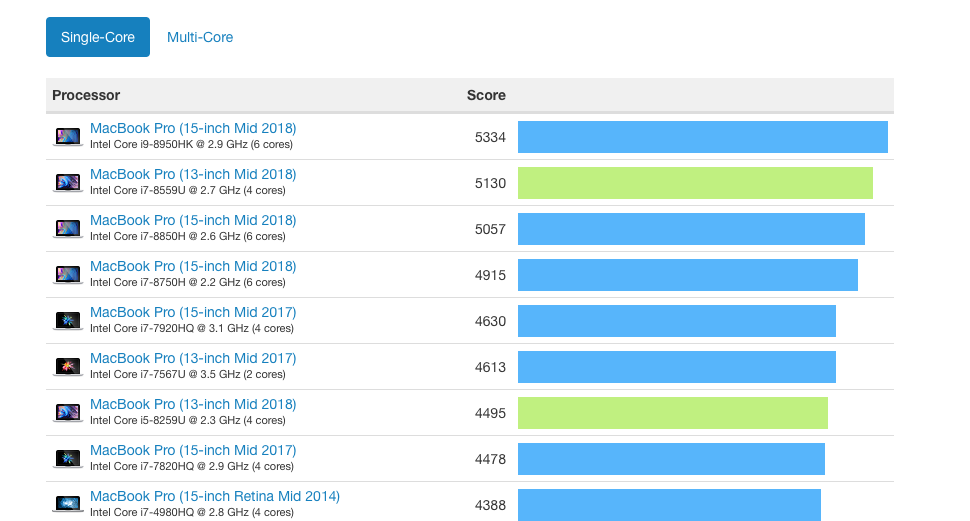The image size is (970, 521).
Task: Open MacBook Pro 15-inch Retina Mid 2014 link
Action: coord(215,496)
